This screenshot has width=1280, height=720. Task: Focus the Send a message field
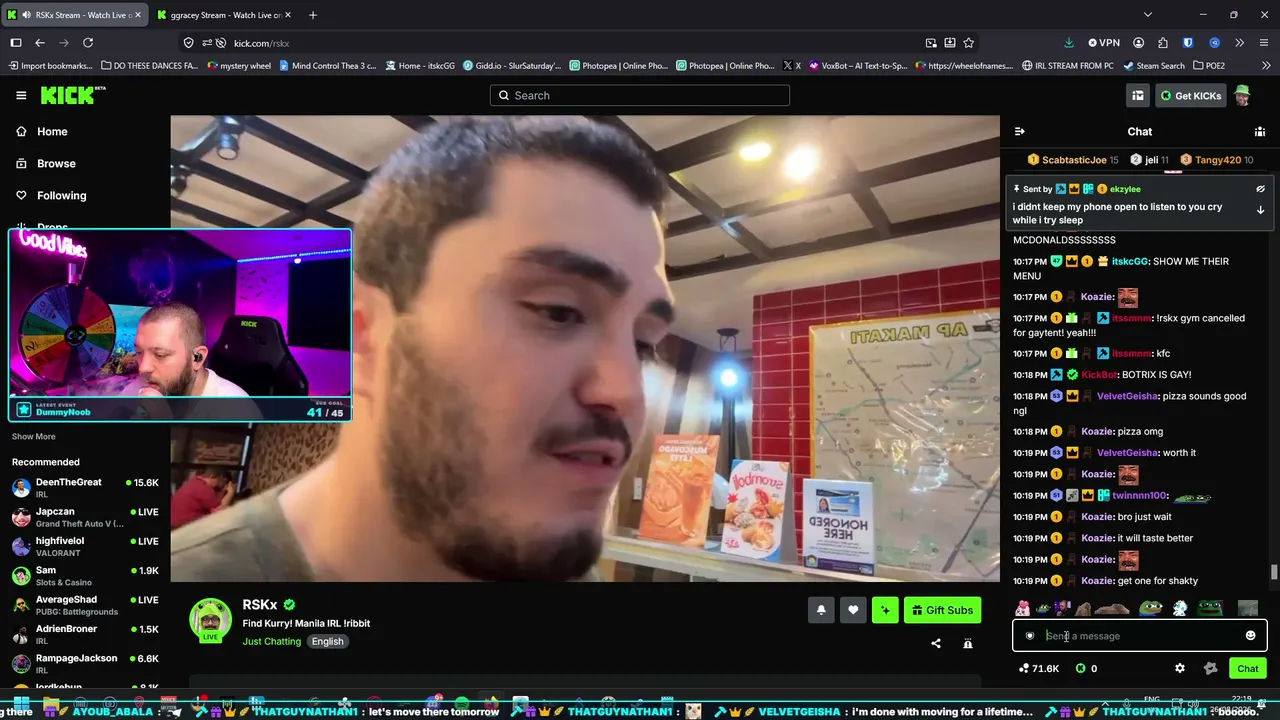point(1140,636)
